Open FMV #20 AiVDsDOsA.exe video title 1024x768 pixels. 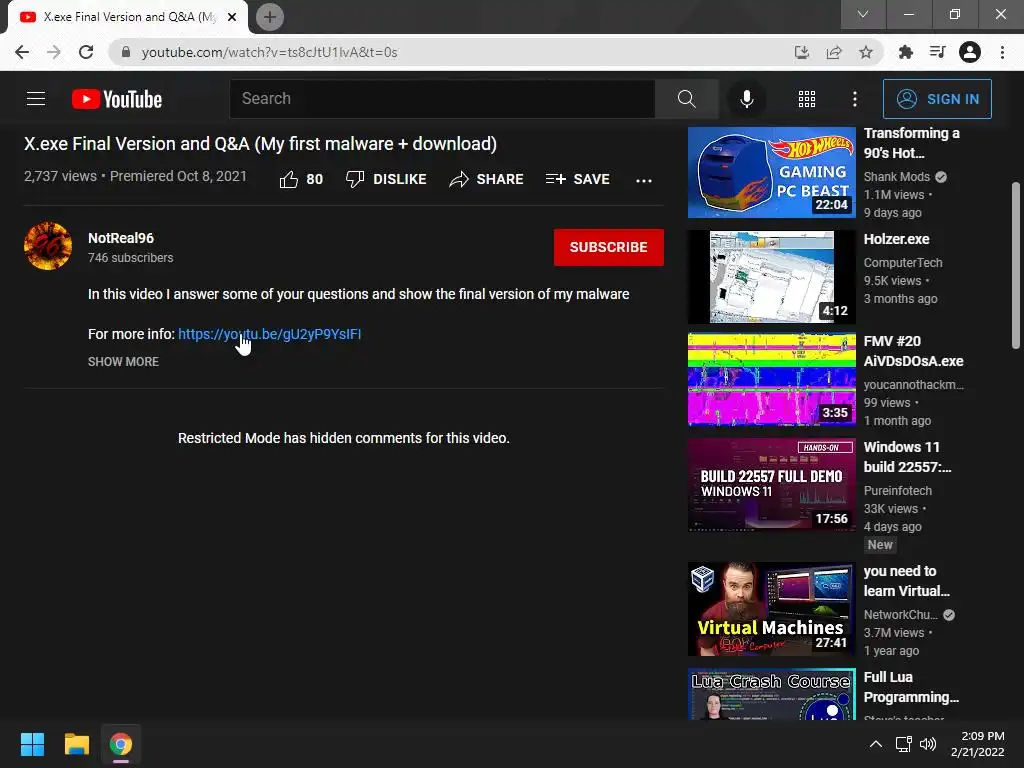click(913, 351)
